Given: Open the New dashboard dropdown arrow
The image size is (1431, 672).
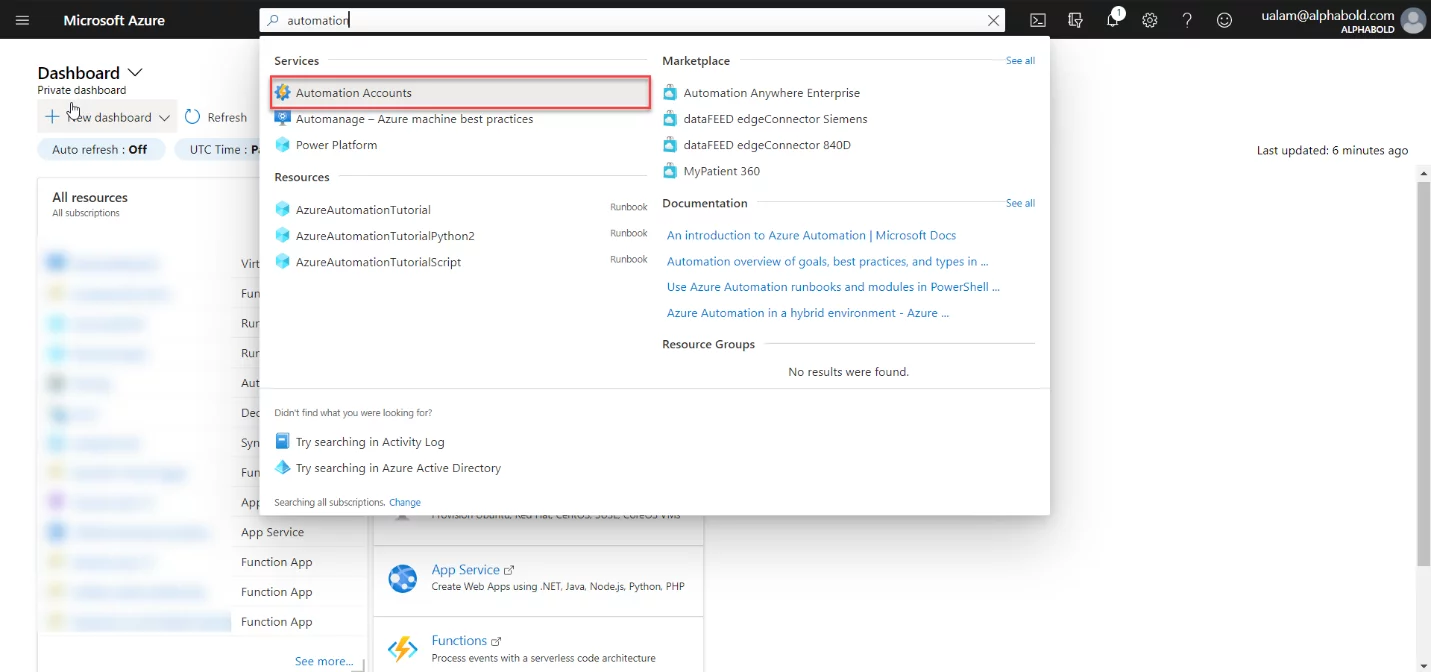Looking at the screenshot, I should click(x=165, y=118).
